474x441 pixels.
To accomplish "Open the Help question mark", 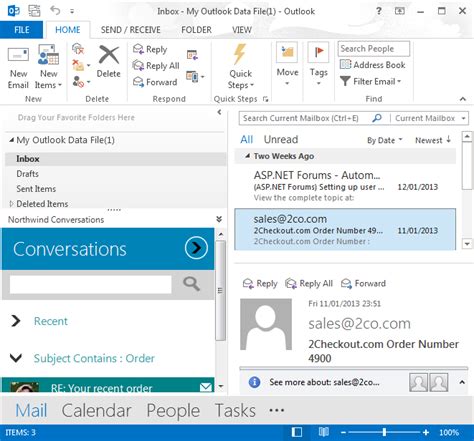I will (x=379, y=11).
